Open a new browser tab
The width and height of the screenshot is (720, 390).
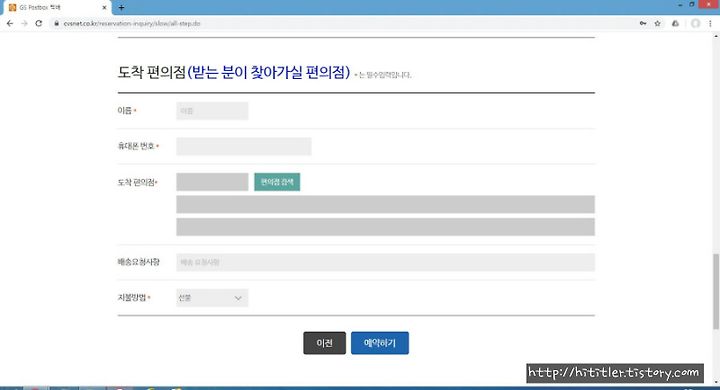[121, 7]
